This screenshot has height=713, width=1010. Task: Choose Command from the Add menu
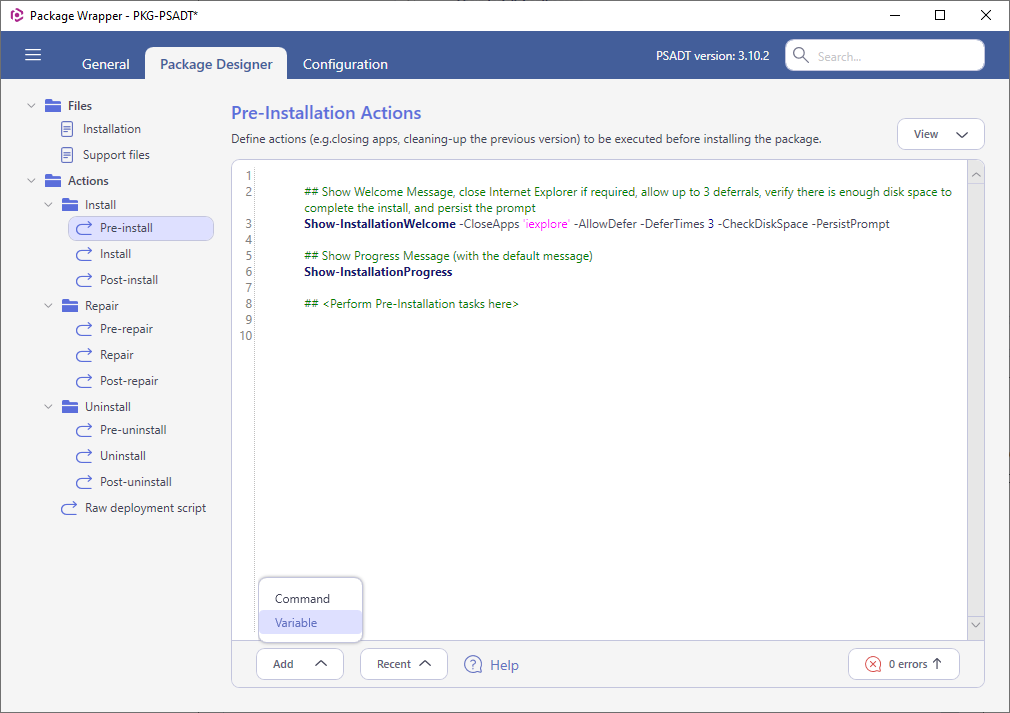(x=310, y=598)
